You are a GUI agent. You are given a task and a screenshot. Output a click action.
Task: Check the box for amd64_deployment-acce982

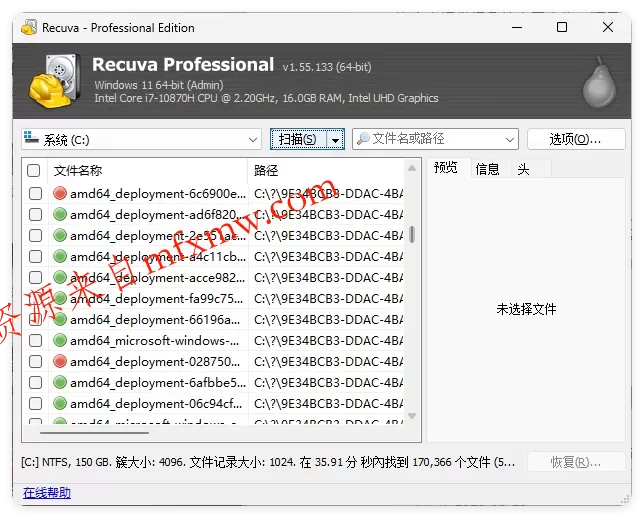(36, 277)
